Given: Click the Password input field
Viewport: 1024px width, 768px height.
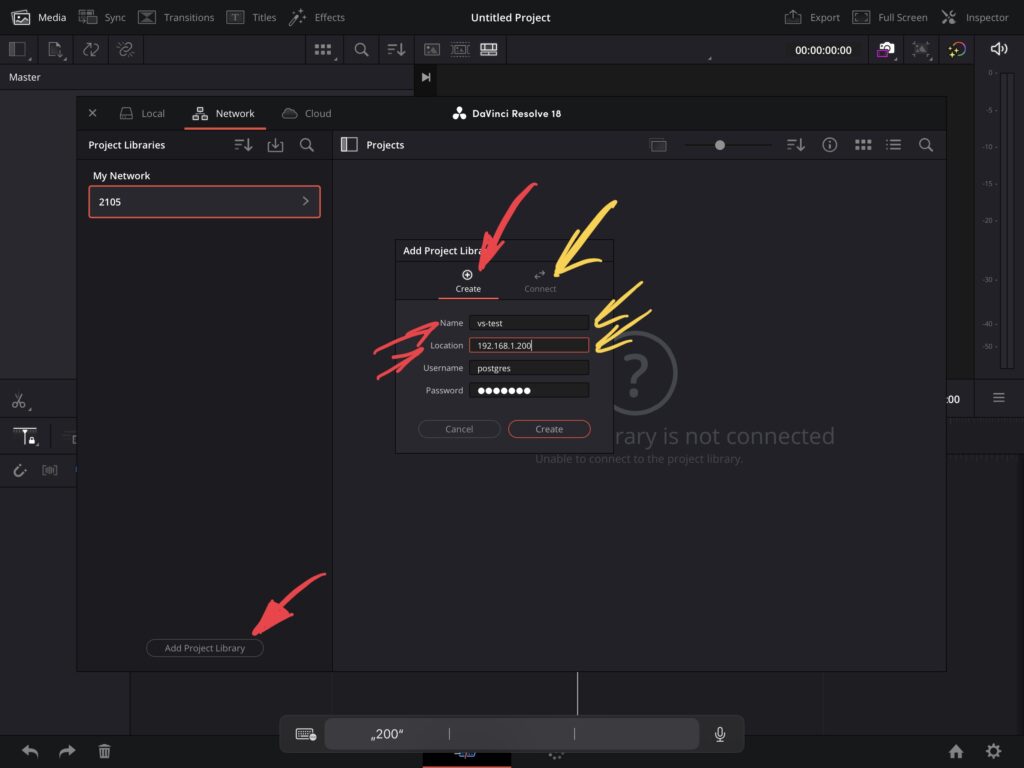Looking at the screenshot, I should (529, 391).
